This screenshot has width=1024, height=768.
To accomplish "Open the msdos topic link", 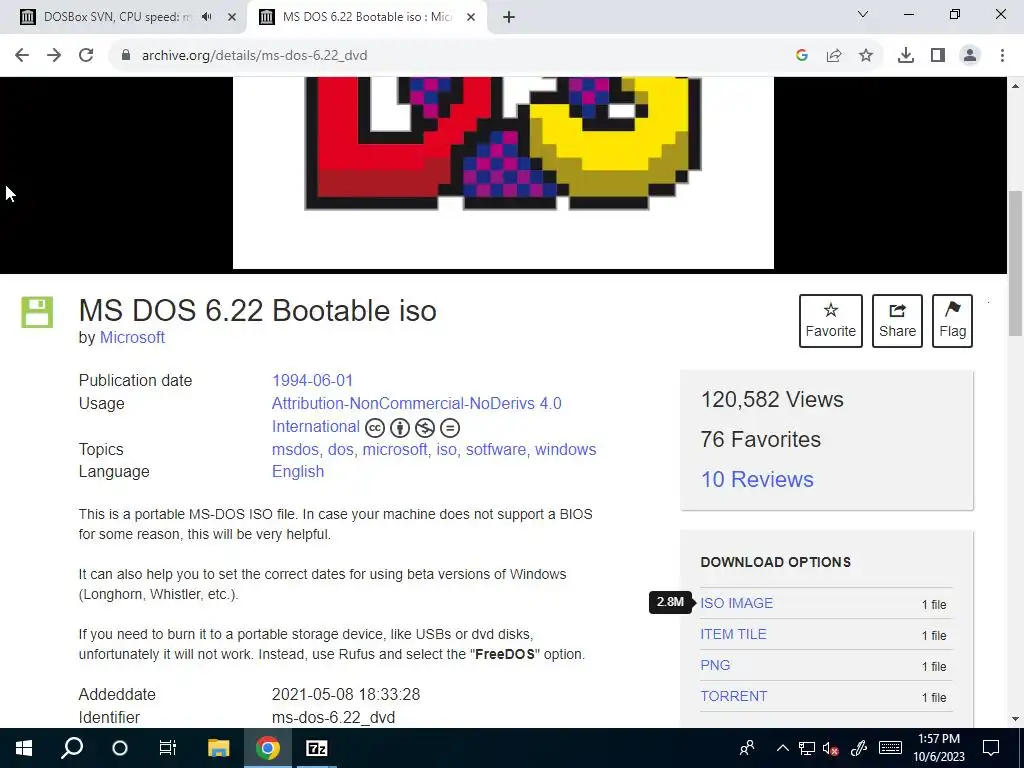I will [x=295, y=449].
